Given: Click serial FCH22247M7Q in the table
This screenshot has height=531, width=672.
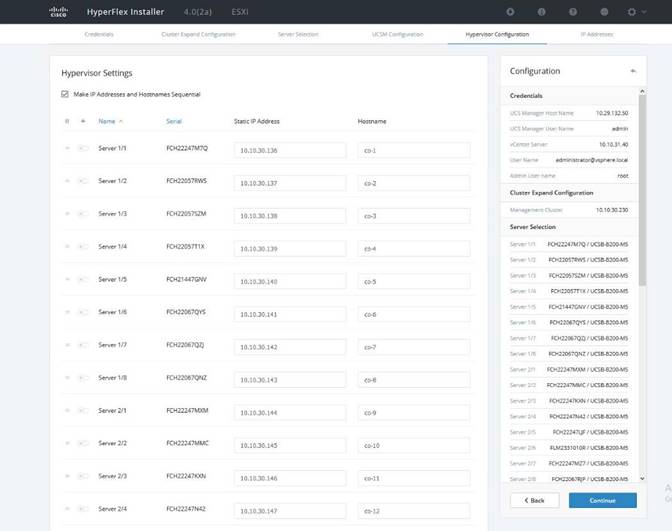Looking at the screenshot, I should pos(187,148).
